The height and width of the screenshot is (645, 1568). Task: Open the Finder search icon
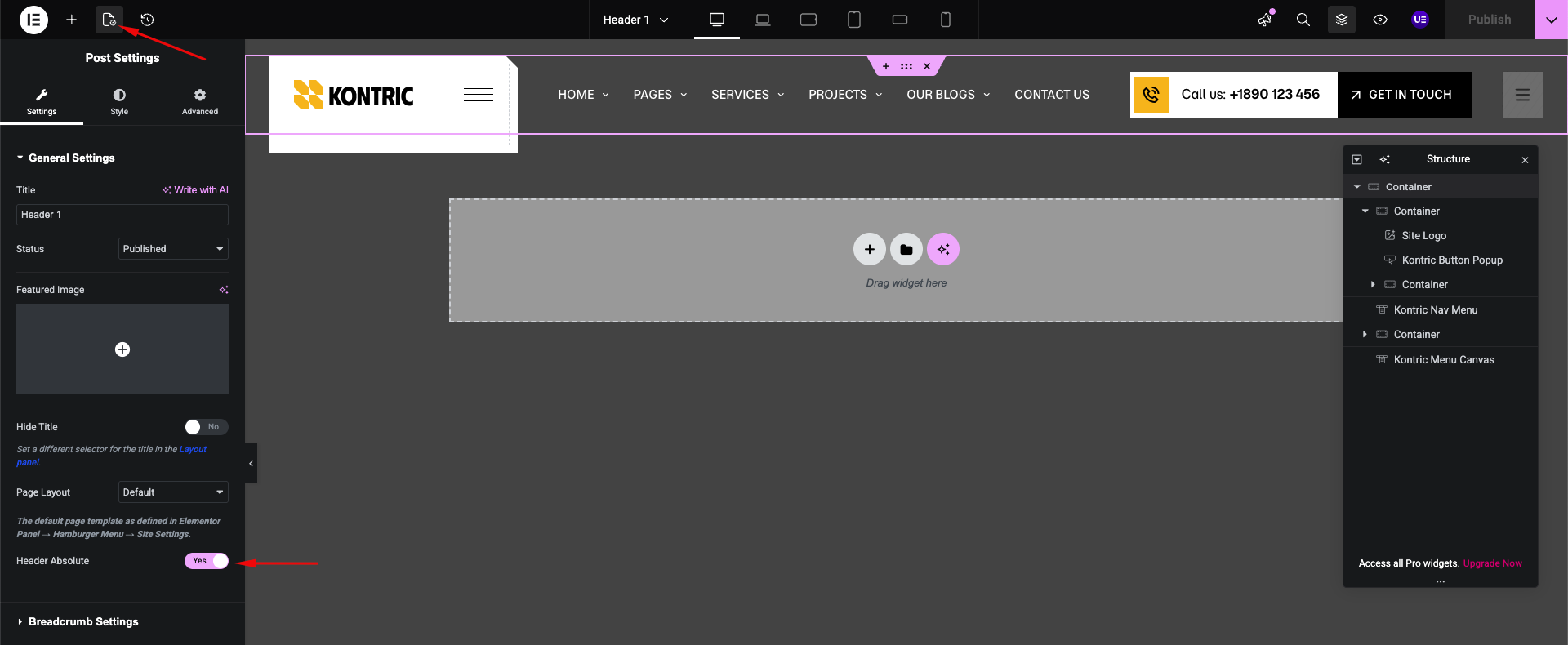(1303, 20)
